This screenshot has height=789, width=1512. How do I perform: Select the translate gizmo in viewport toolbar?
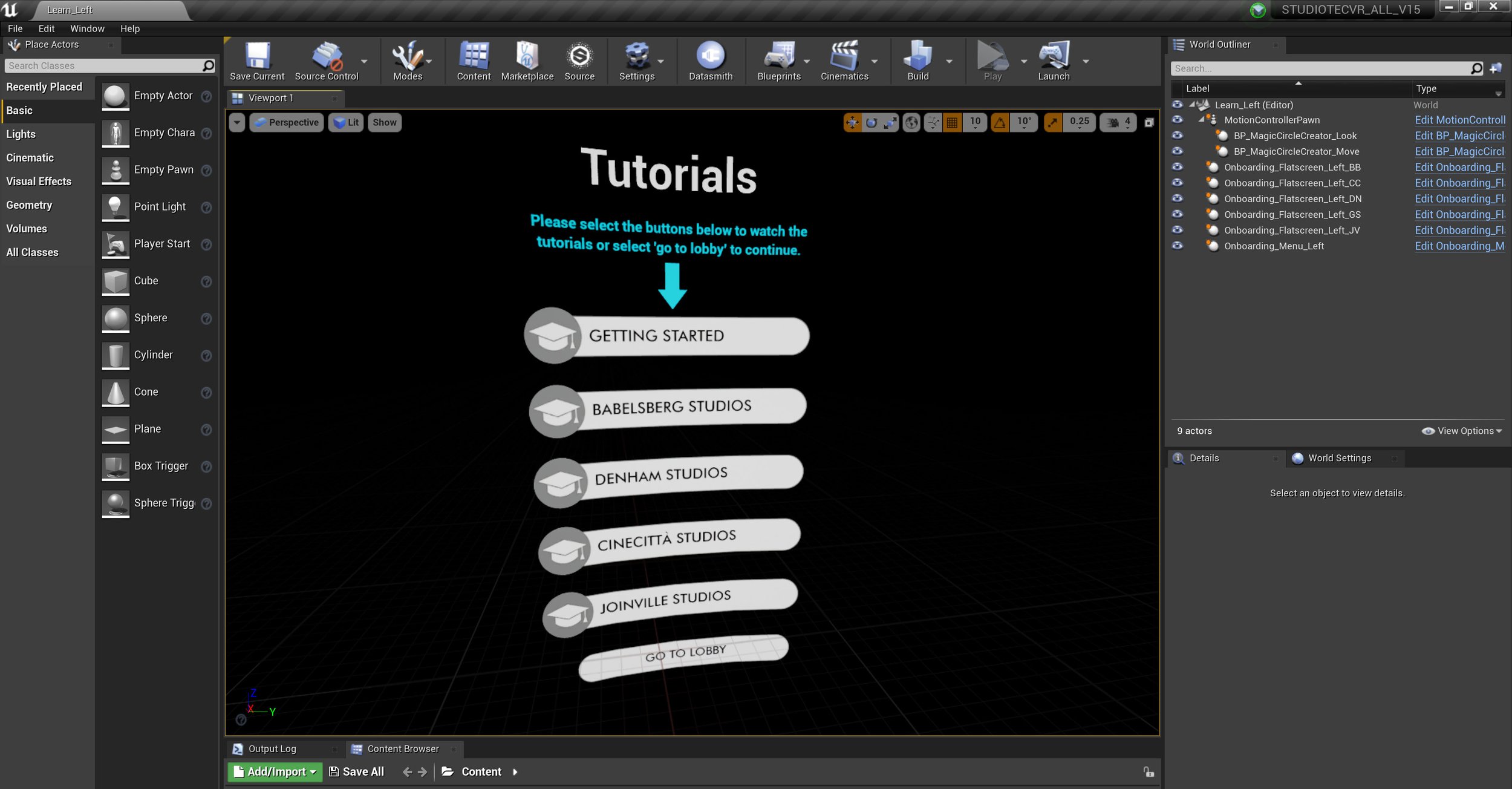[x=852, y=123]
